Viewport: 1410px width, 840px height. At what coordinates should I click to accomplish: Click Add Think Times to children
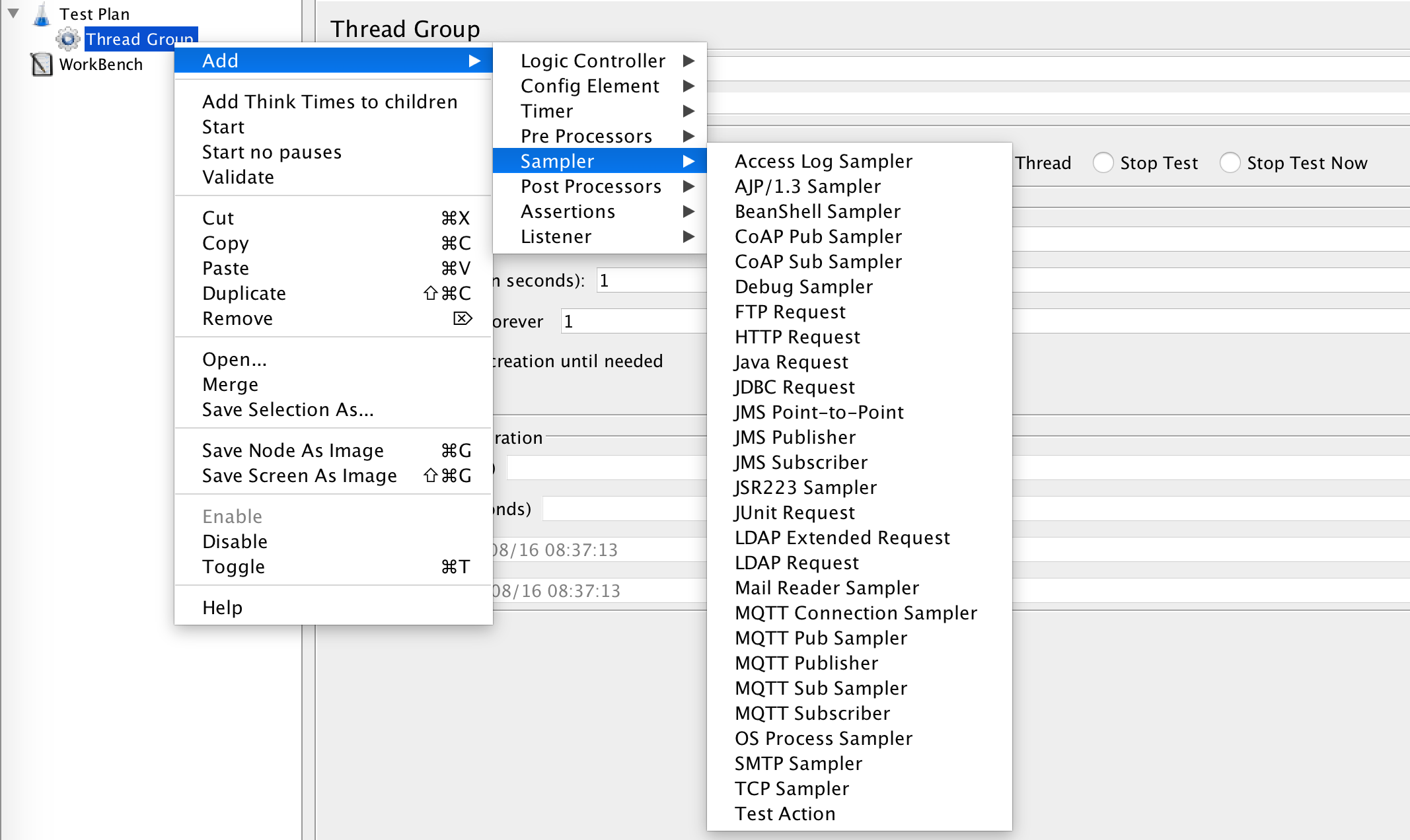pyautogui.click(x=330, y=102)
